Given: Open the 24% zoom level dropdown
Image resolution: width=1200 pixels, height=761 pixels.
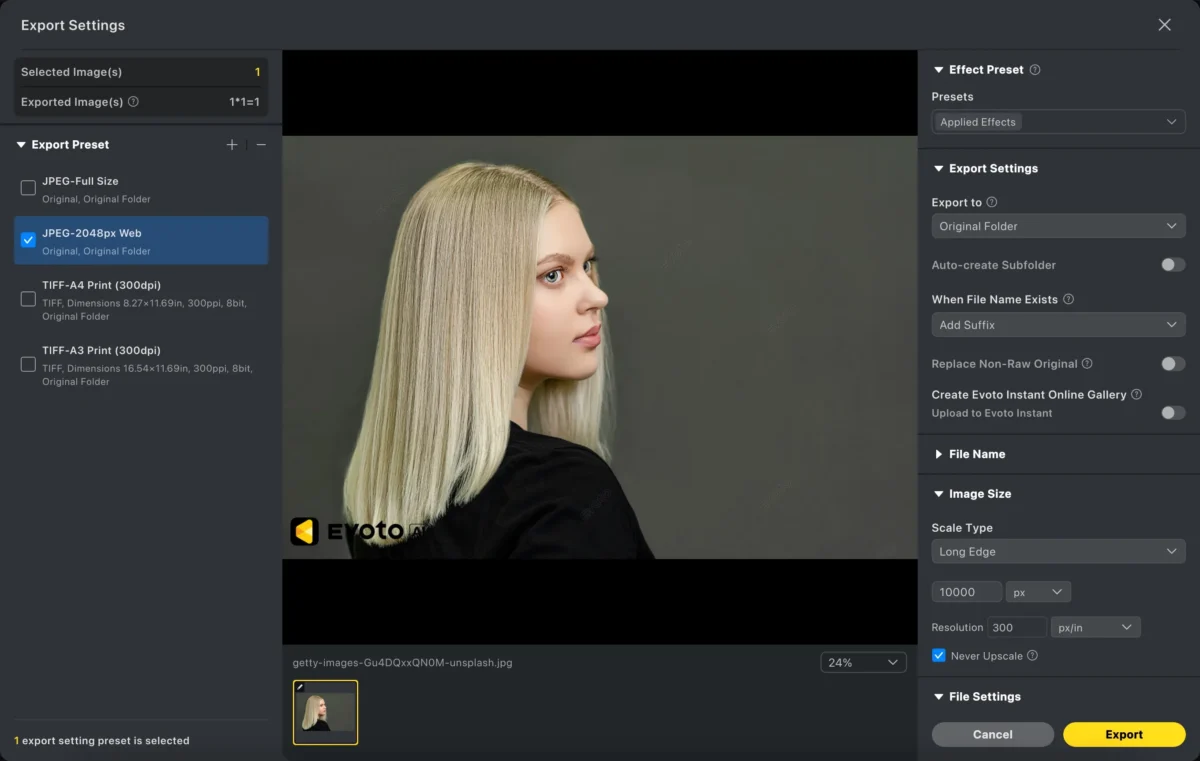Looking at the screenshot, I should click(x=863, y=662).
